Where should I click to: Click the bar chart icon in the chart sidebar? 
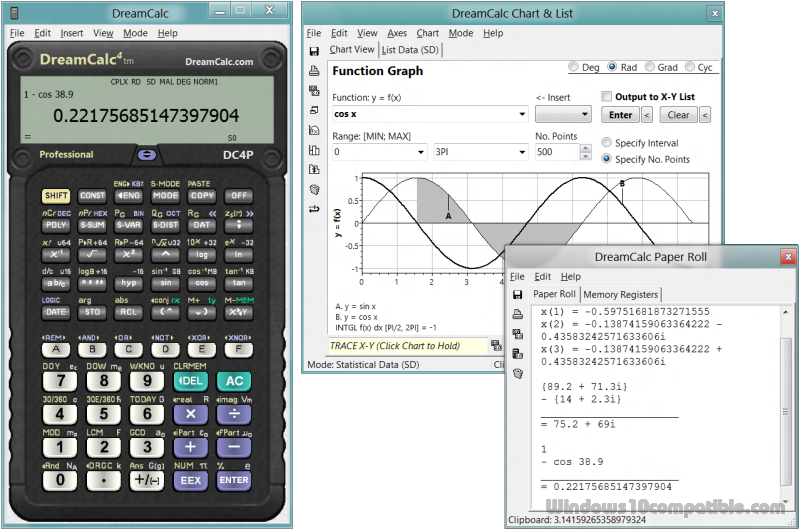(314, 150)
